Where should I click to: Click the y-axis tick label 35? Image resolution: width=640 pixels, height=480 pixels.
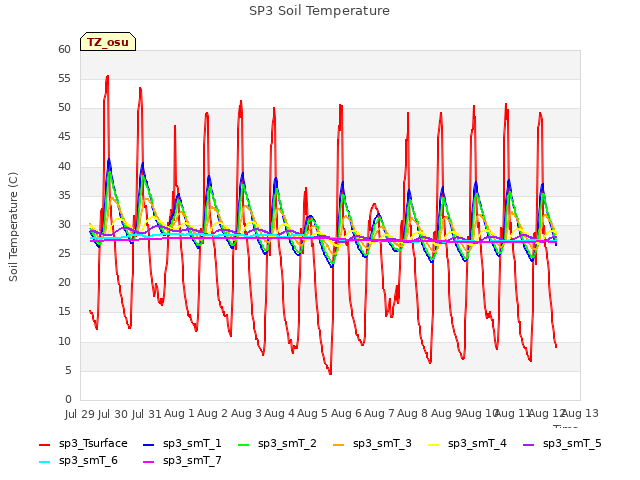click(x=64, y=196)
